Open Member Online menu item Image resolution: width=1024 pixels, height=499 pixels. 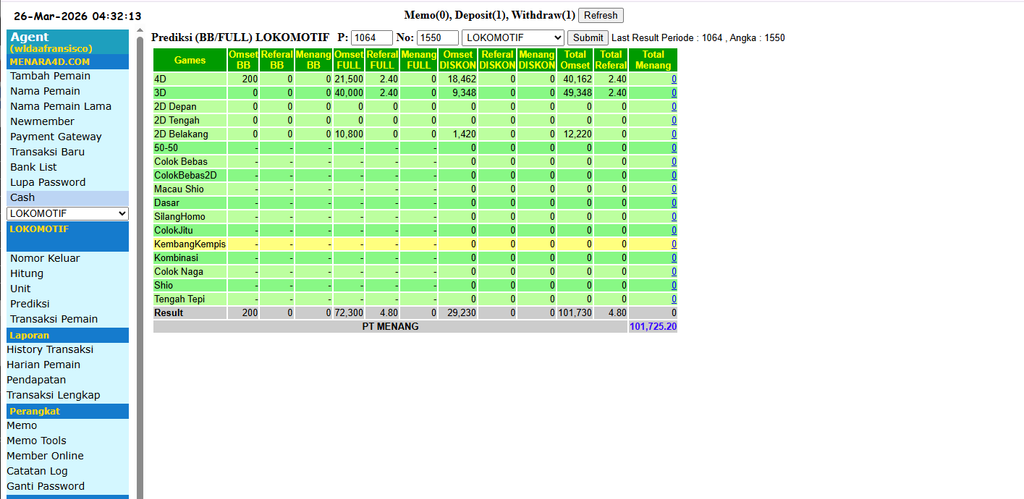tap(45, 456)
